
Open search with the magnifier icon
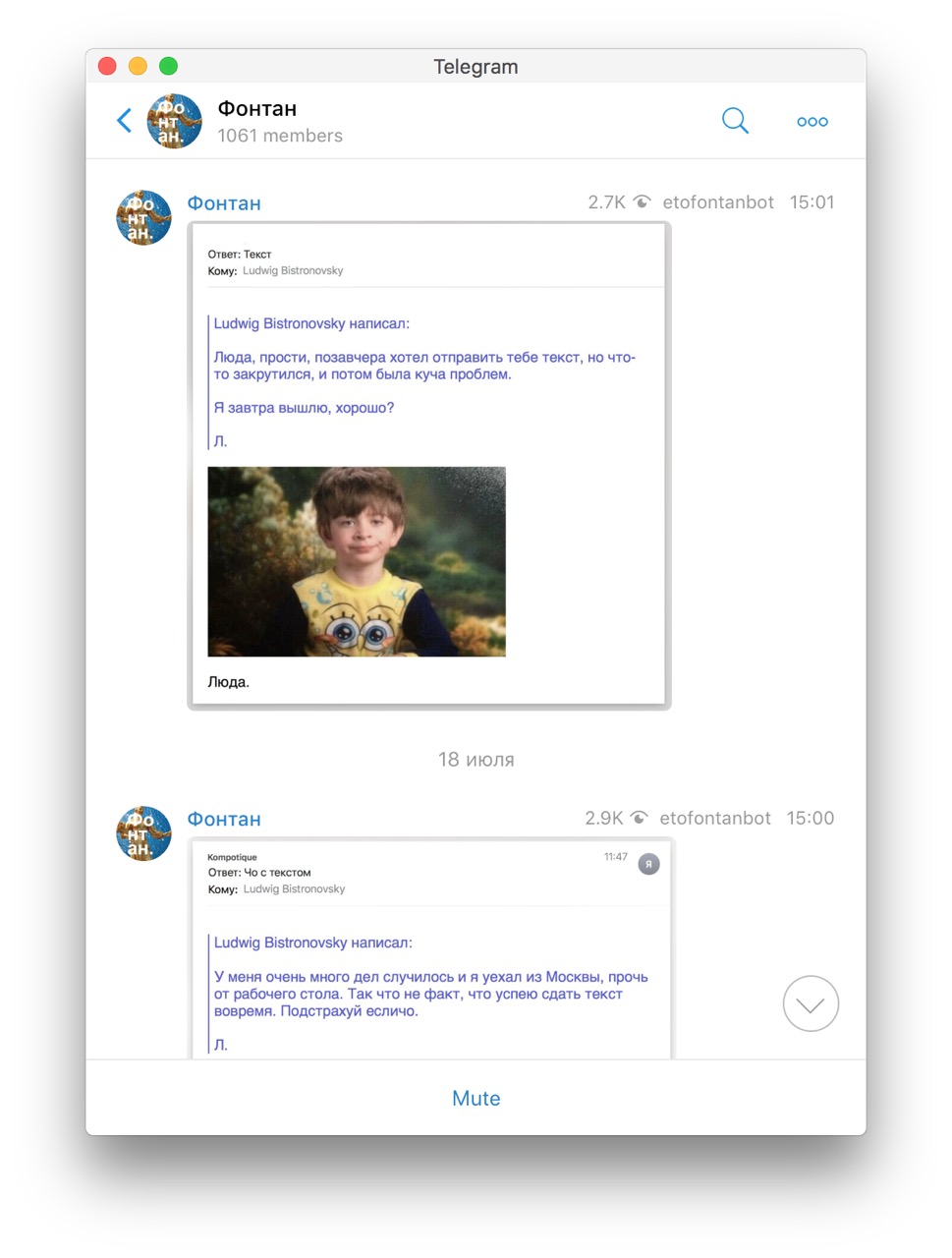click(x=735, y=121)
